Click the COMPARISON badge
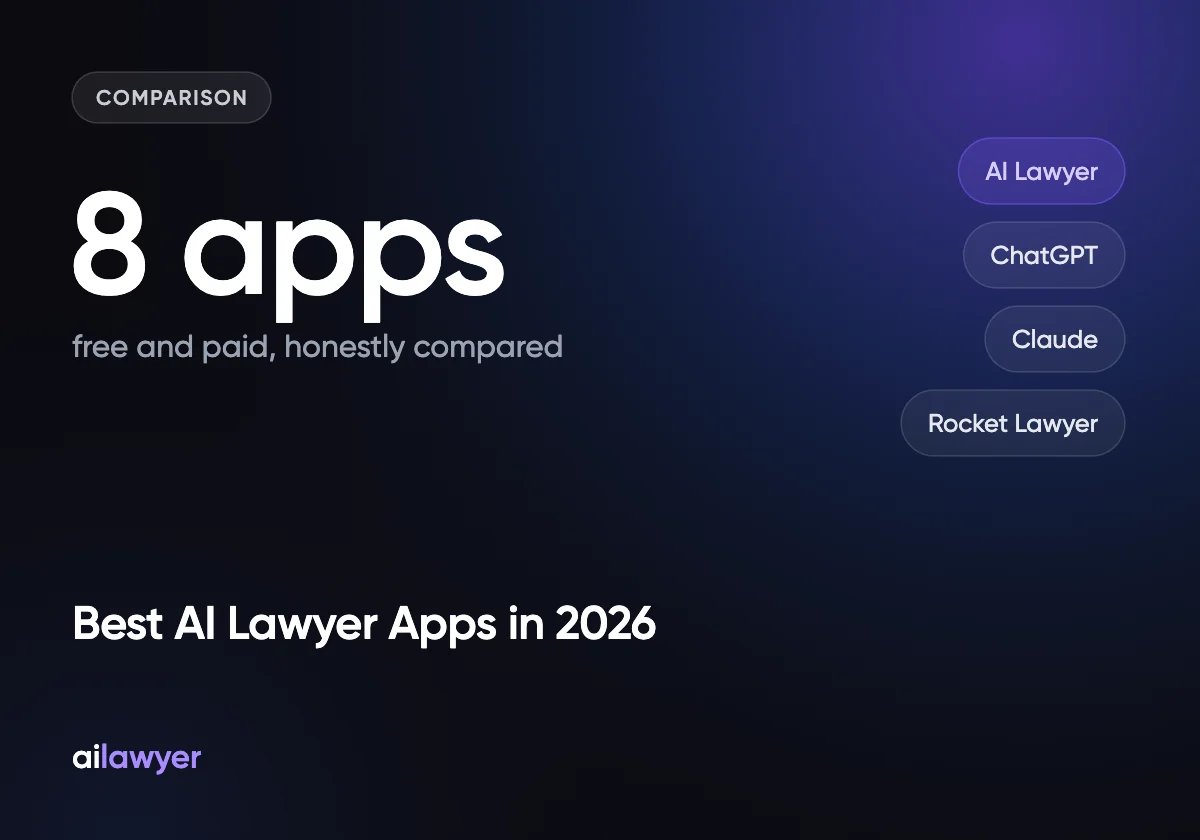 tap(171, 98)
